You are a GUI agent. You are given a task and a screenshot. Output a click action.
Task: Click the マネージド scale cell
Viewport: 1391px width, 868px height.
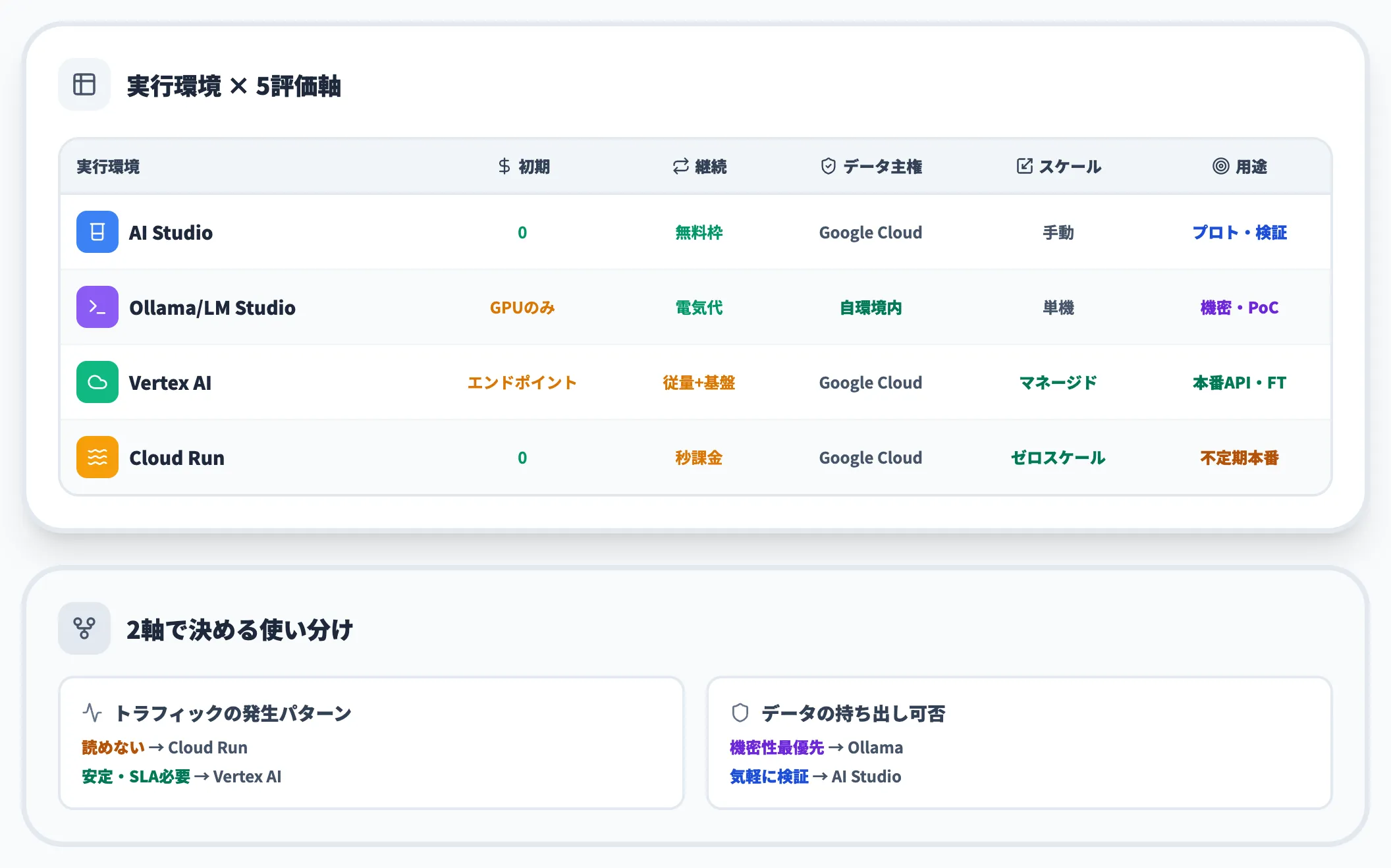[1058, 383]
